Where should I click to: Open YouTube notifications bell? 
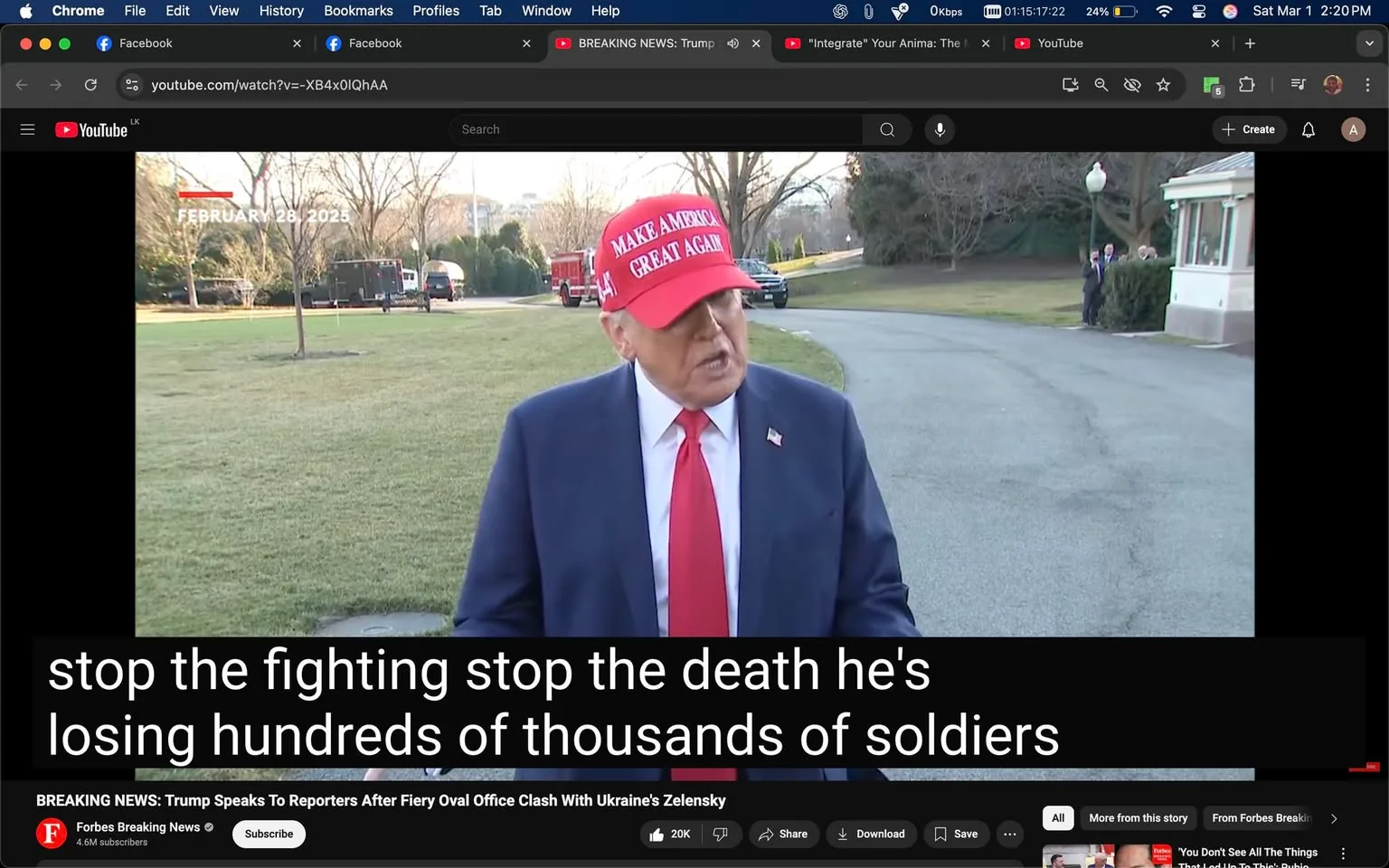1308,129
